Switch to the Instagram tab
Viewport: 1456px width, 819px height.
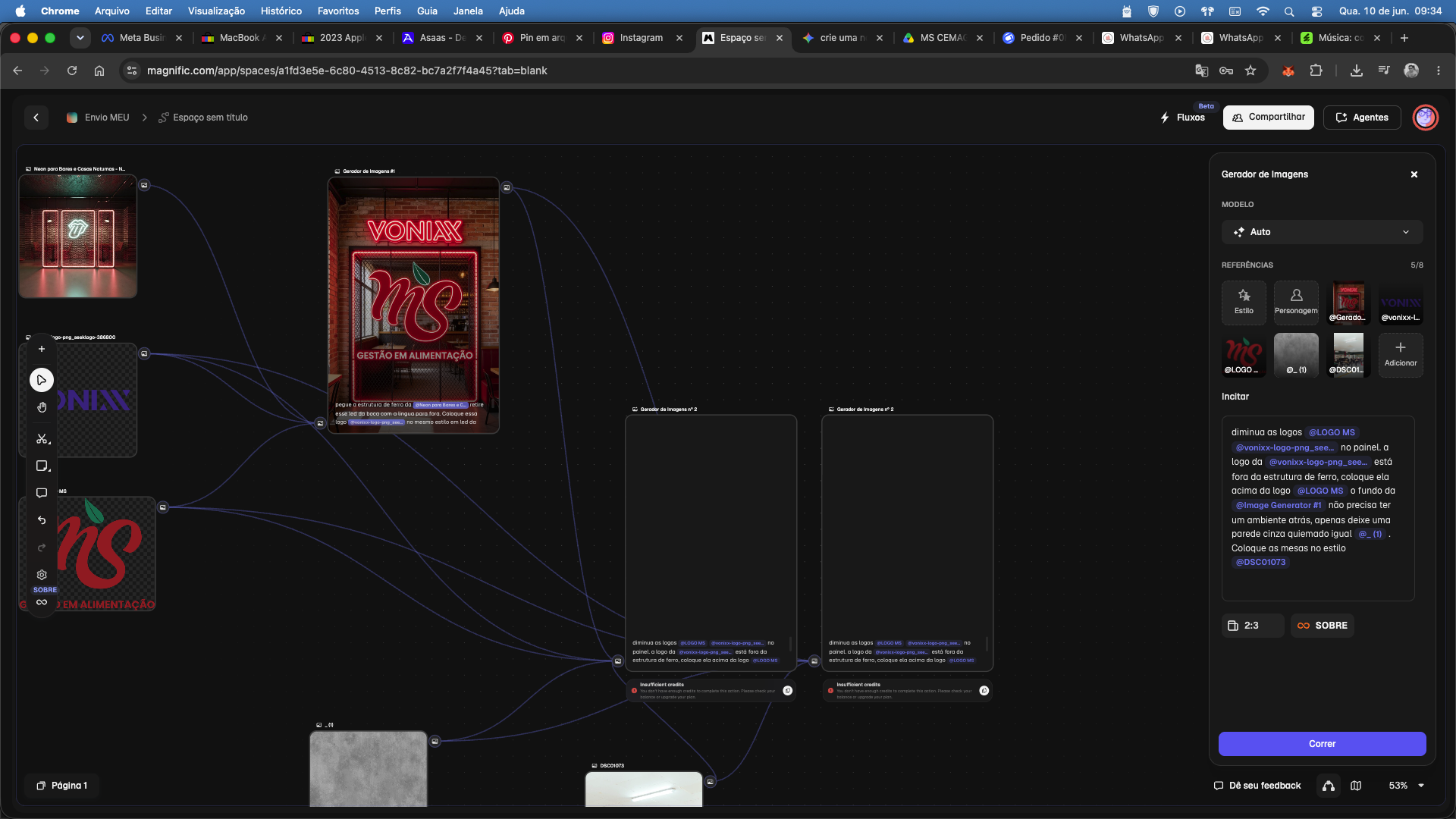pyautogui.click(x=642, y=38)
